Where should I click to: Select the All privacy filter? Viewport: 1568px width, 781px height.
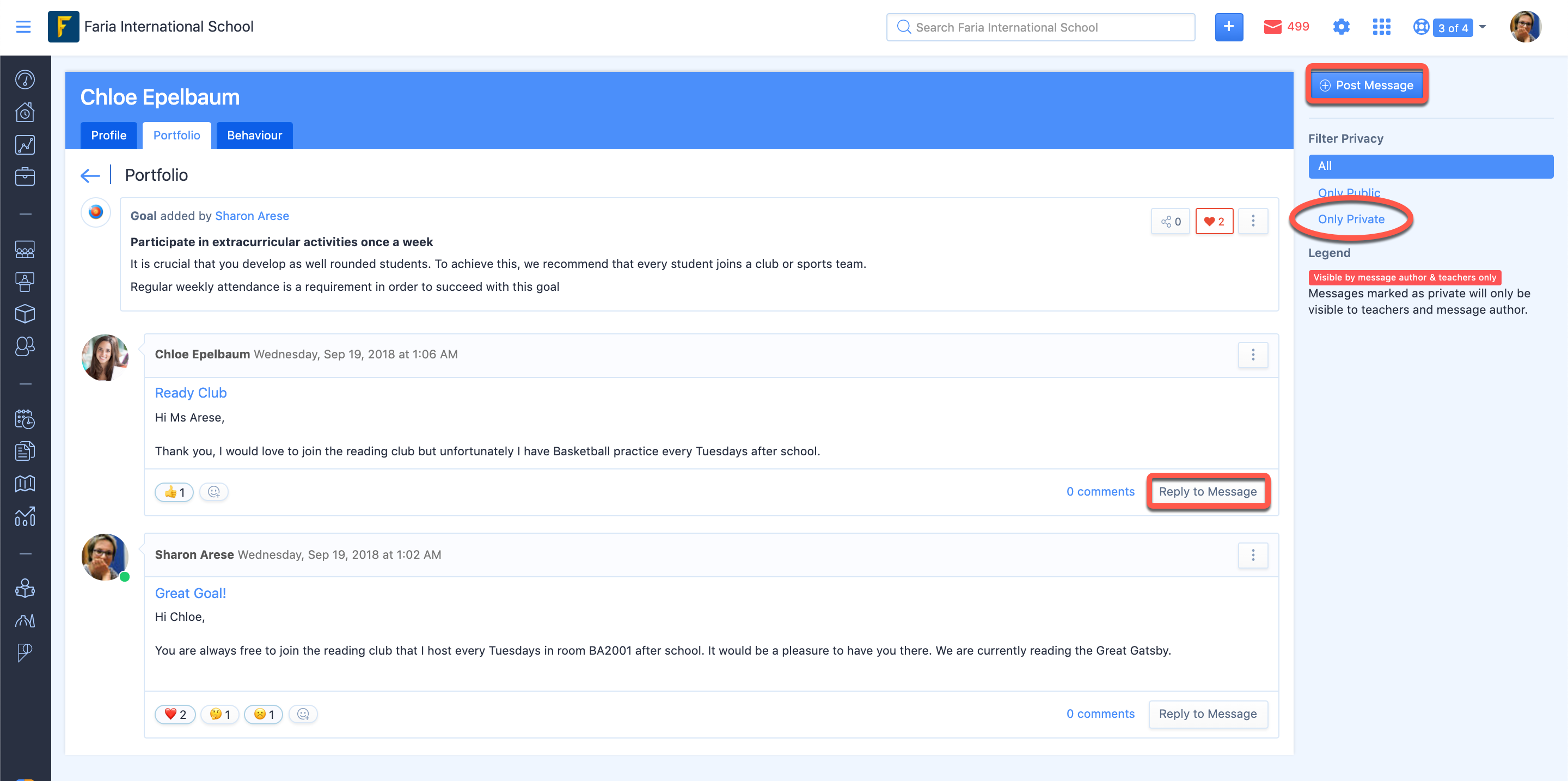point(1430,166)
